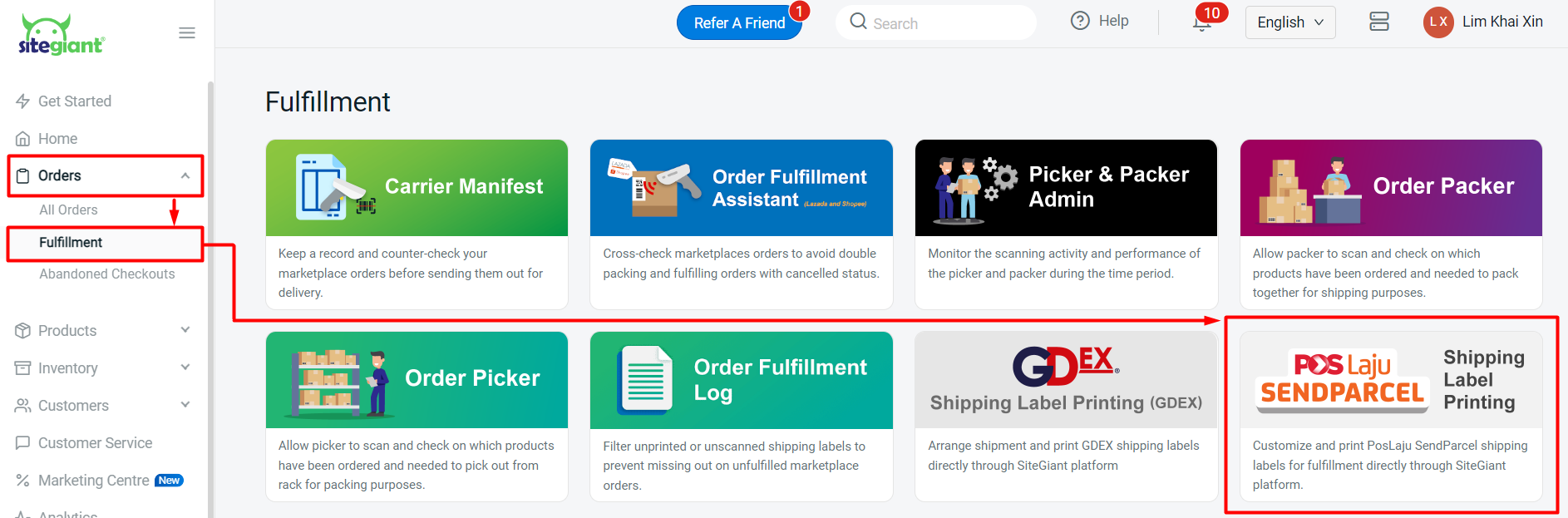Screen dimensions: 1568x518
Task: Collapse sidebar with hamburger menu icon
Action: (x=187, y=33)
